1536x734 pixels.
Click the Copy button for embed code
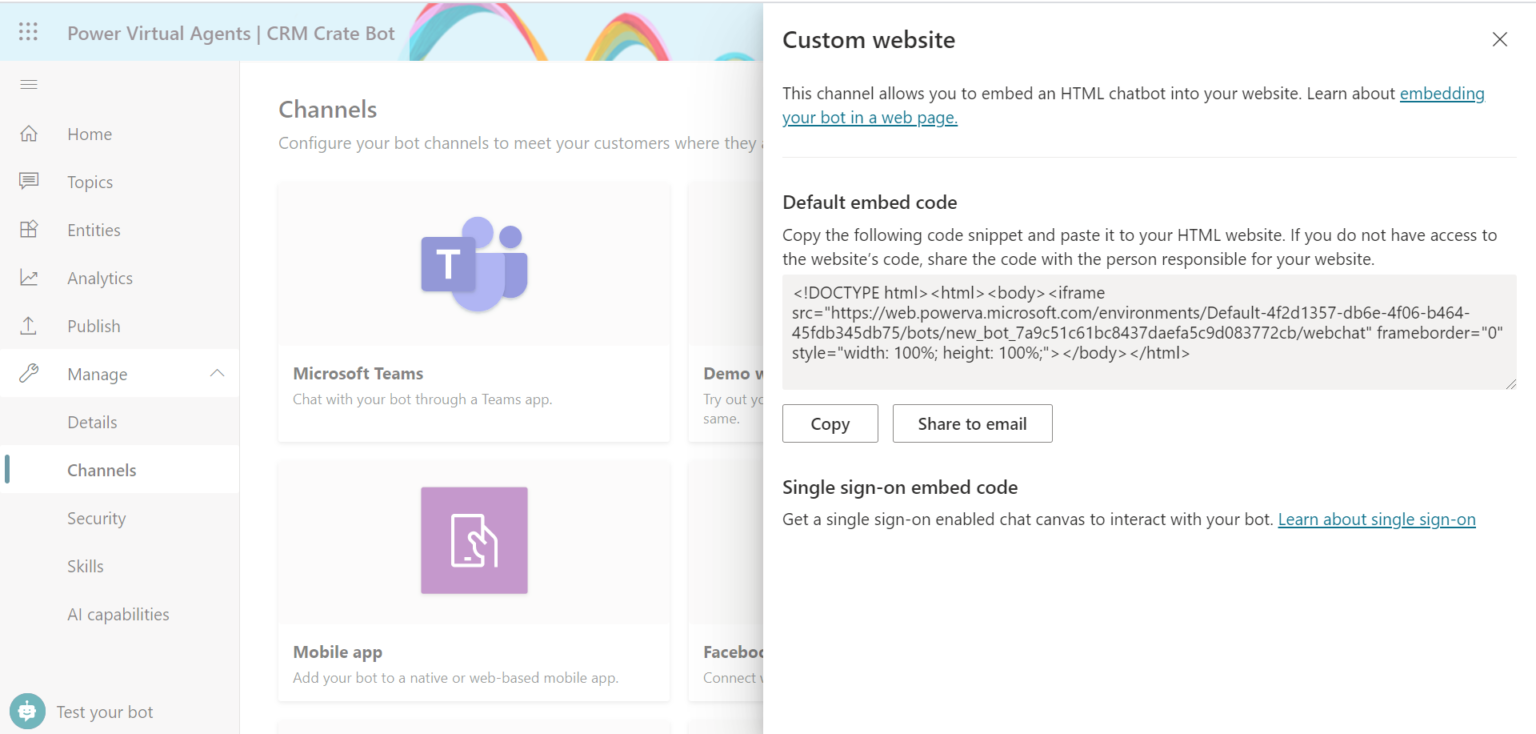830,423
